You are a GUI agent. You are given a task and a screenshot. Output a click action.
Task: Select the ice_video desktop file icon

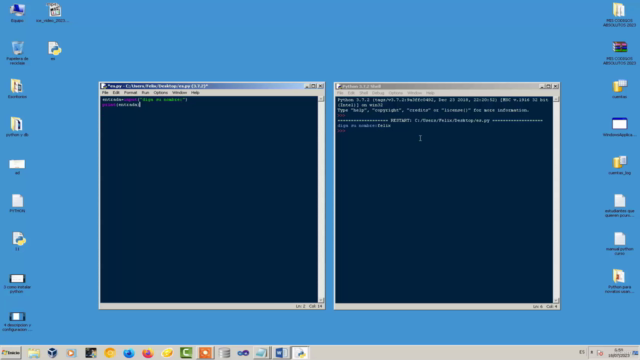click(53, 13)
